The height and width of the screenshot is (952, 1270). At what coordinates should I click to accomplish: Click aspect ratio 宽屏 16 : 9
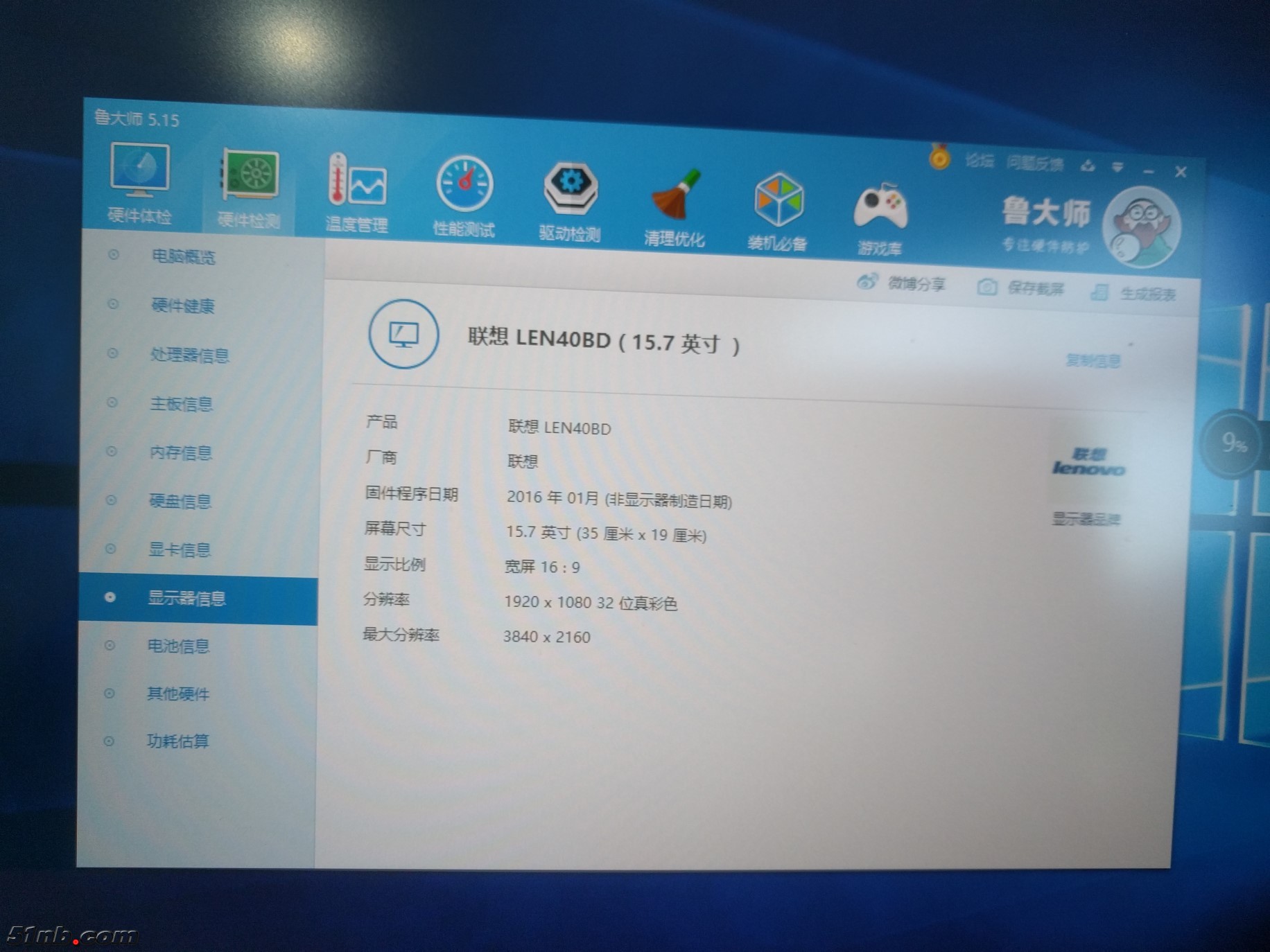click(x=542, y=567)
